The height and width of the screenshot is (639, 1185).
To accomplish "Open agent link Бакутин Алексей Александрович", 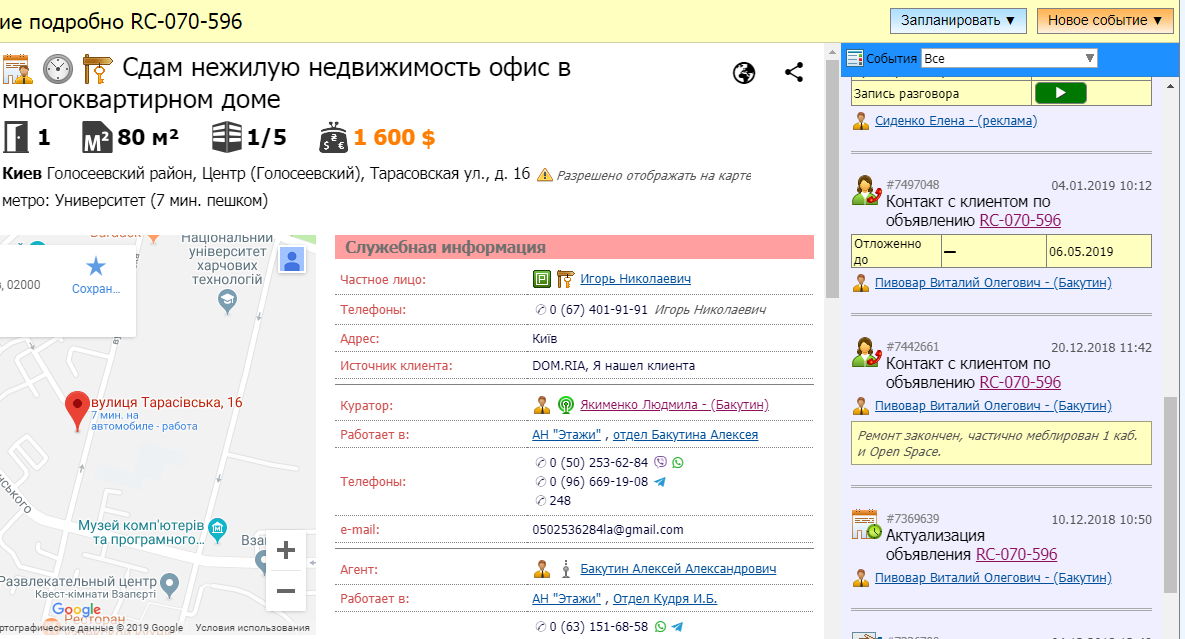I will [678, 569].
